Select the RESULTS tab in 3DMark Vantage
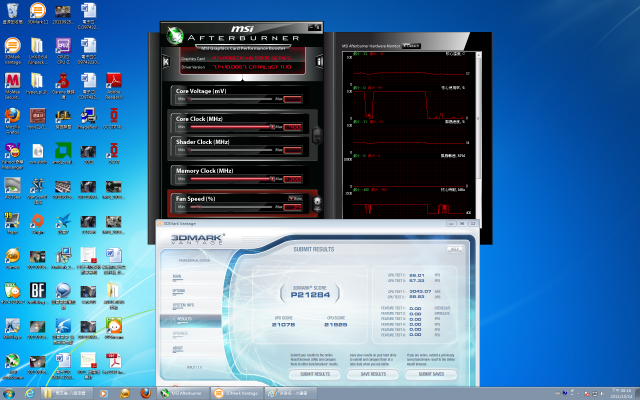 (191, 320)
